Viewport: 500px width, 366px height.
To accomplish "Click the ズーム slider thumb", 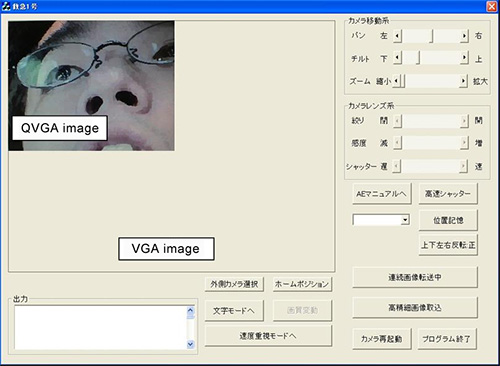I will [402, 81].
